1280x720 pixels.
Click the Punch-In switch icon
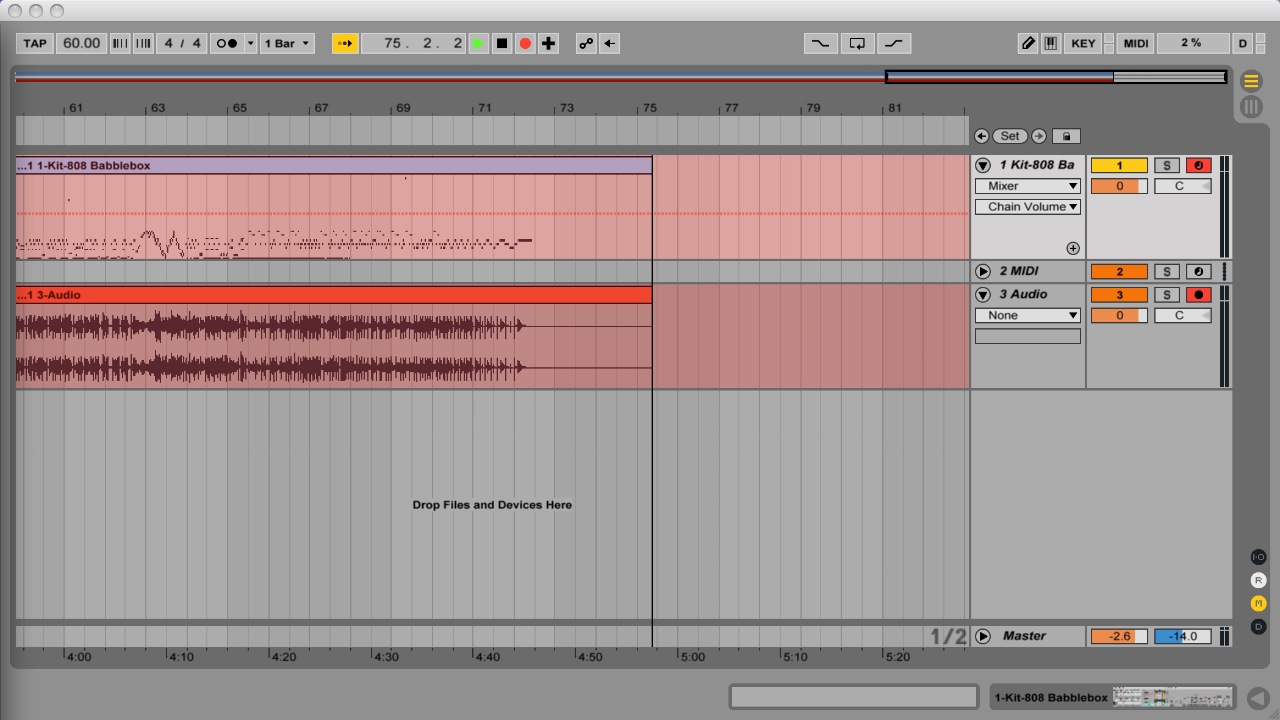pos(820,43)
